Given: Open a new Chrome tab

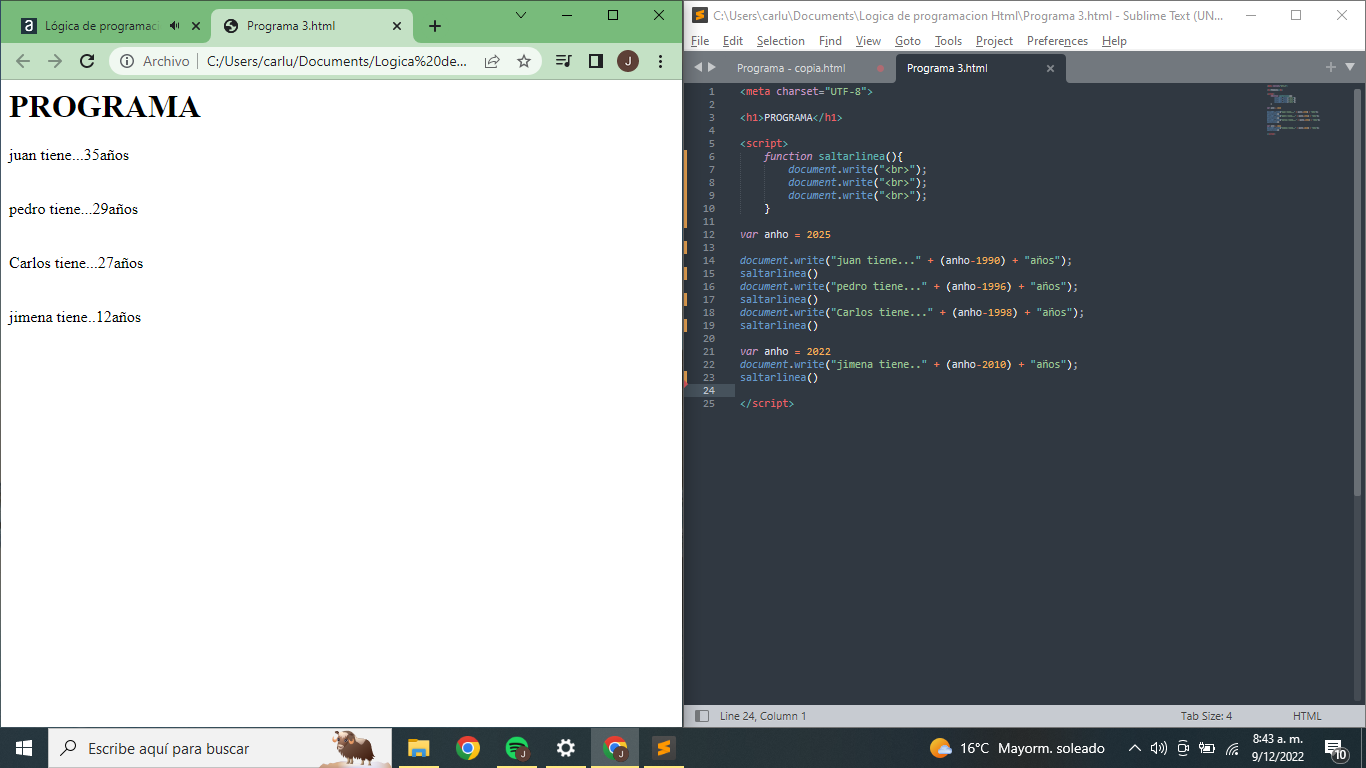Looking at the screenshot, I should [434, 26].
